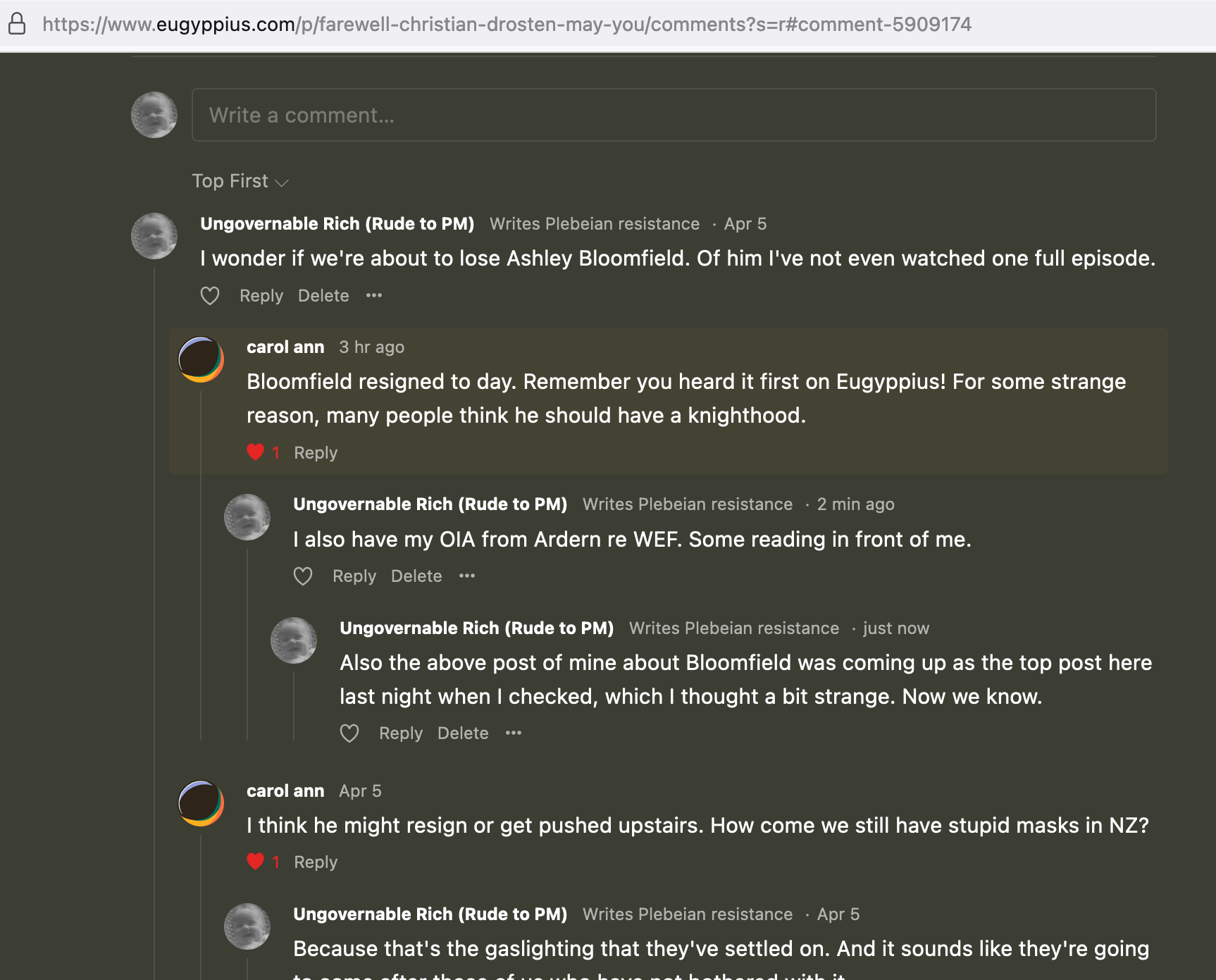Like the 'Now we know' comment

tap(349, 733)
